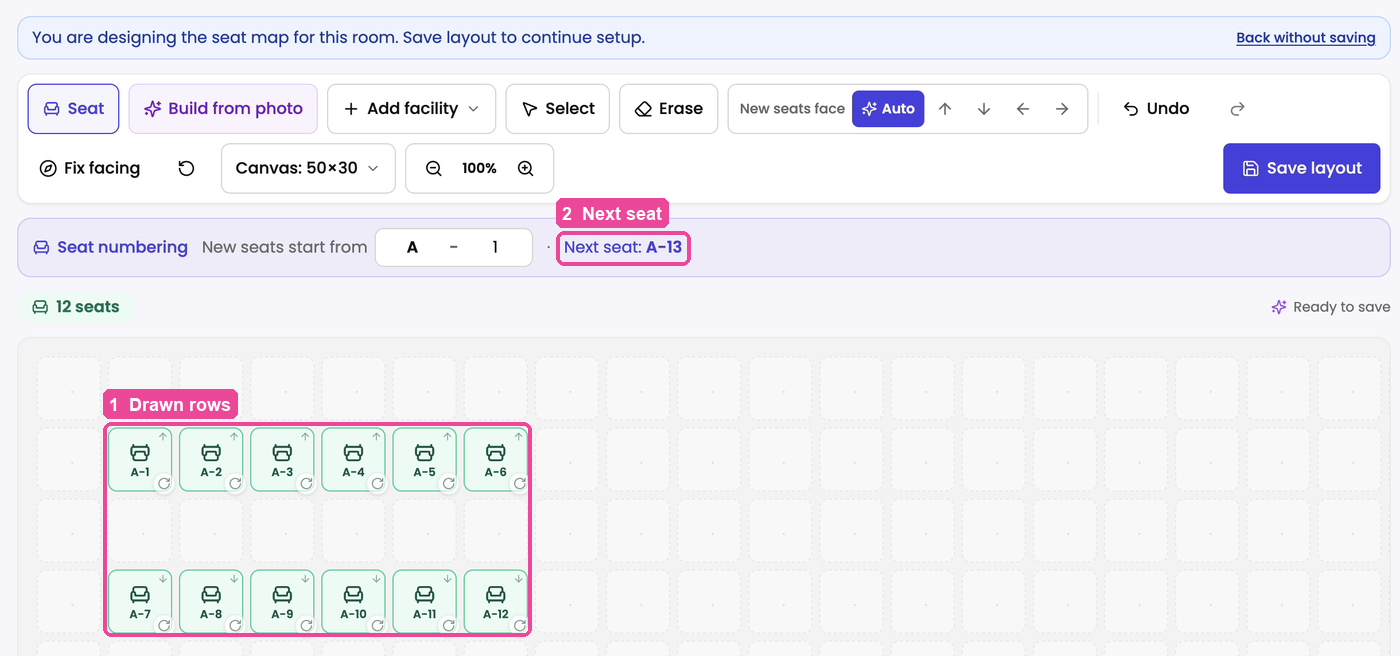The height and width of the screenshot is (656, 1400).
Task: Activate the Seat drawing tool
Action: (x=73, y=109)
